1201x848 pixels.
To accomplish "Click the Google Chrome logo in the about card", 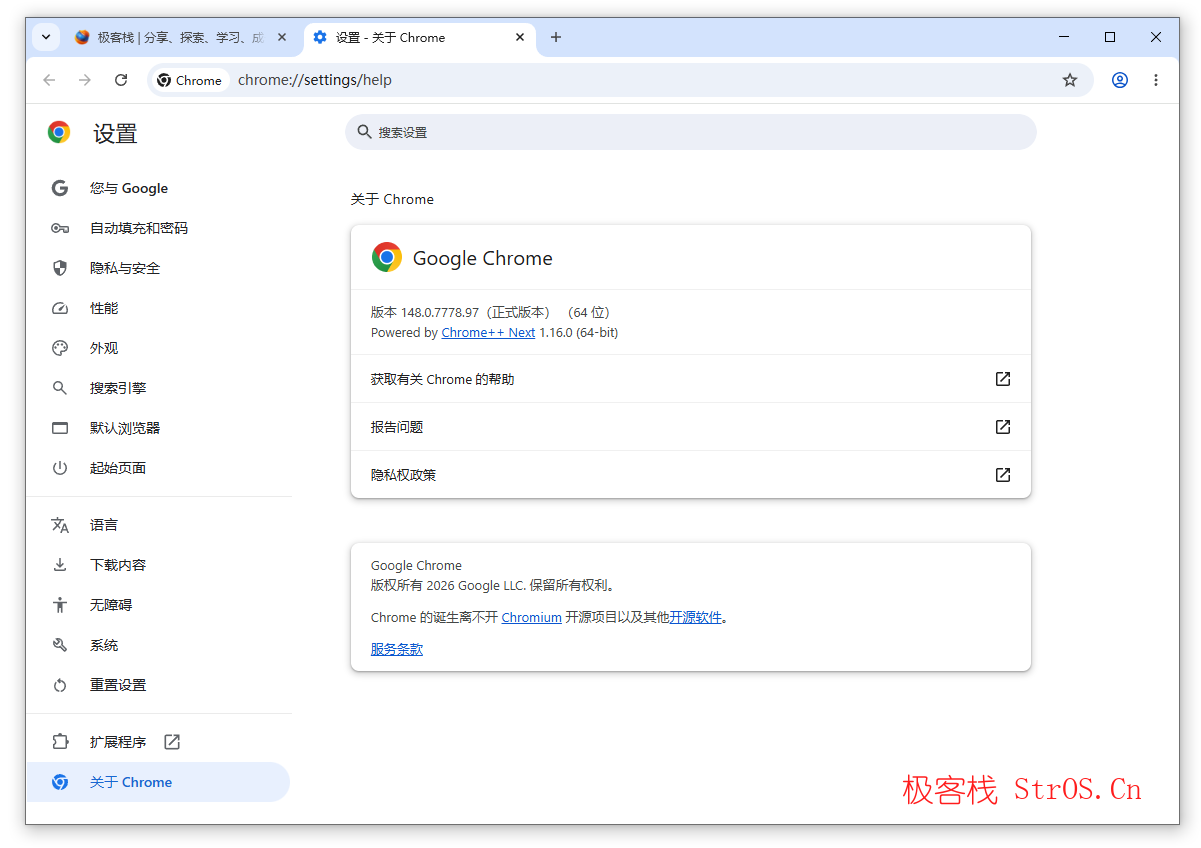I will [x=387, y=258].
